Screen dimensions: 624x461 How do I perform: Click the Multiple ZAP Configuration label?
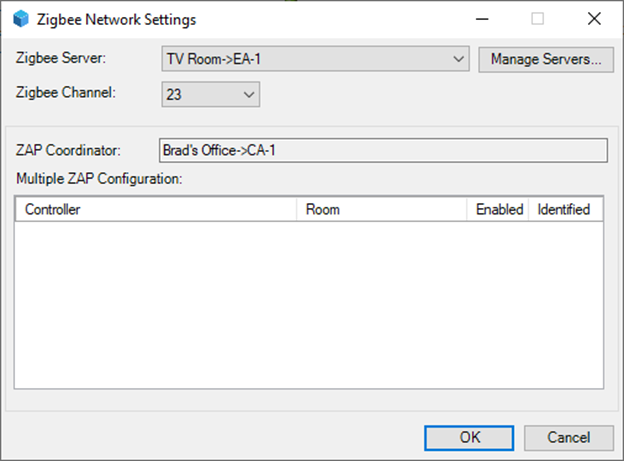(99, 179)
